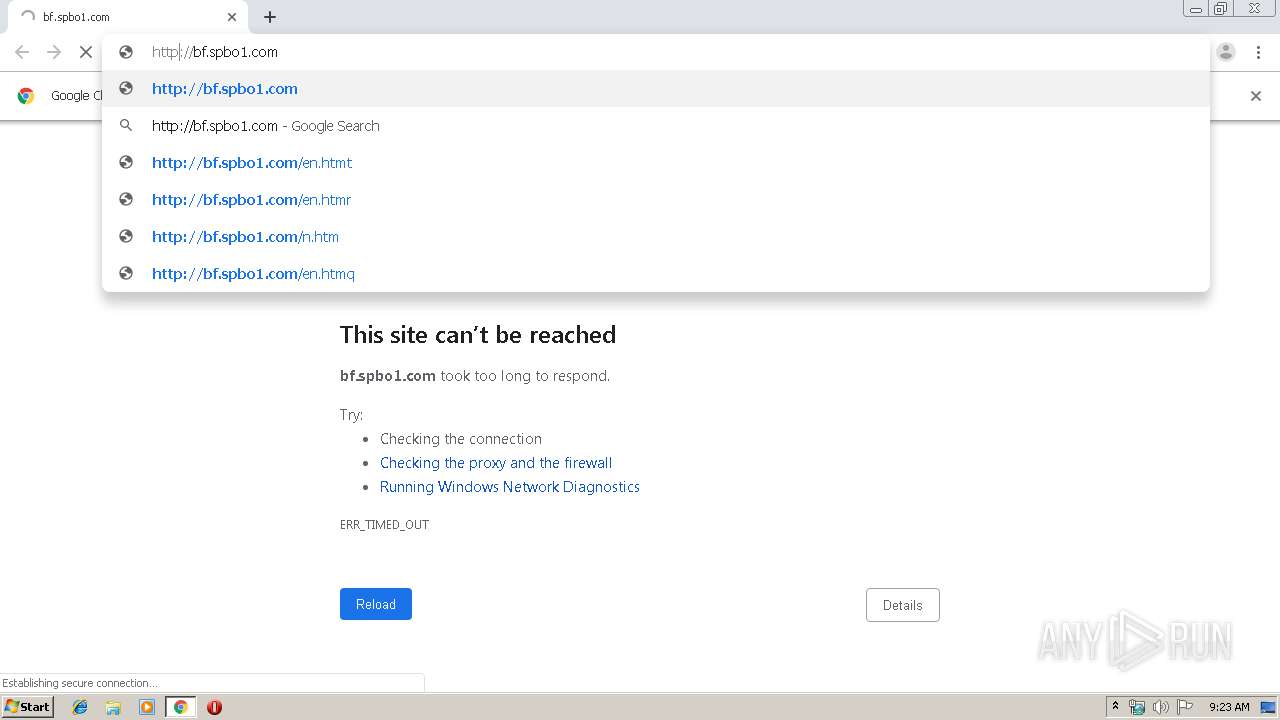This screenshot has height=720, width=1280.
Task: Switch to Chrome in the taskbar
Action: tap(180, 707)
